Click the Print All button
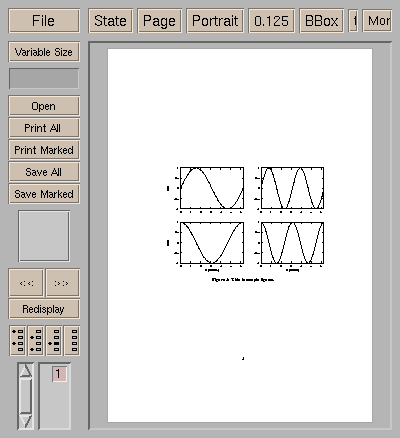400x438 pixels. (x=44, y=128)
